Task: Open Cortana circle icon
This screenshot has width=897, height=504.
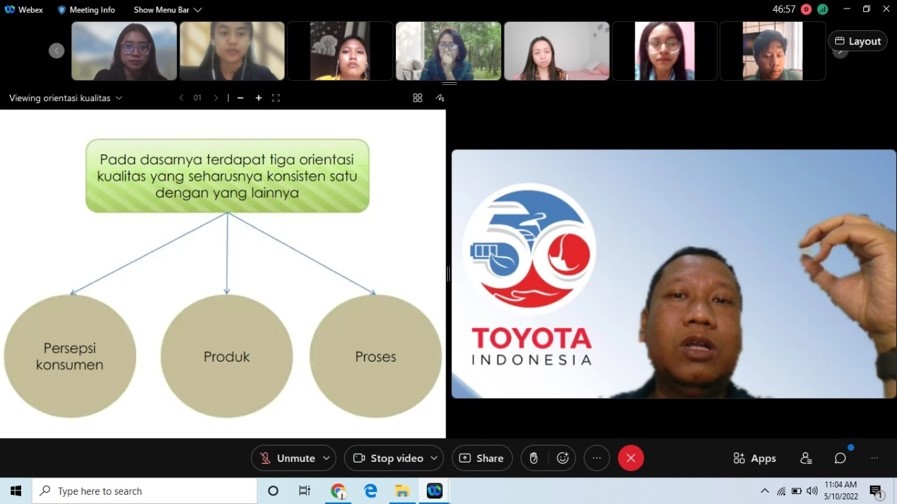Action: pos(273,491)
